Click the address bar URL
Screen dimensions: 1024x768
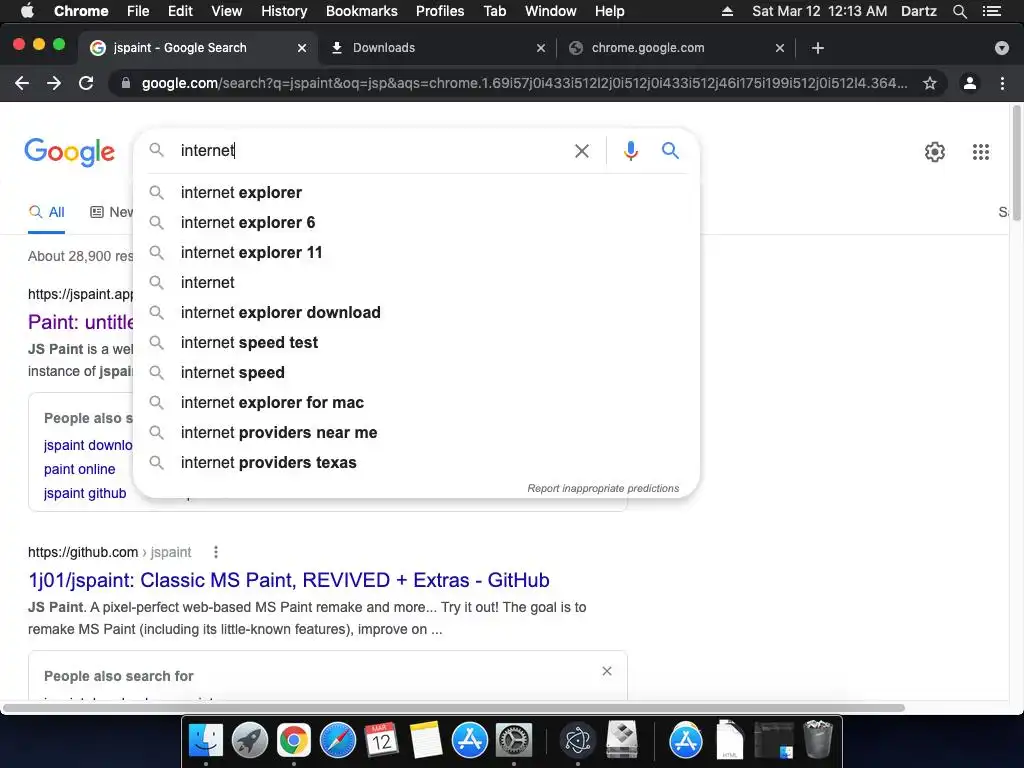pyautogui.click(x=524, y=83)
